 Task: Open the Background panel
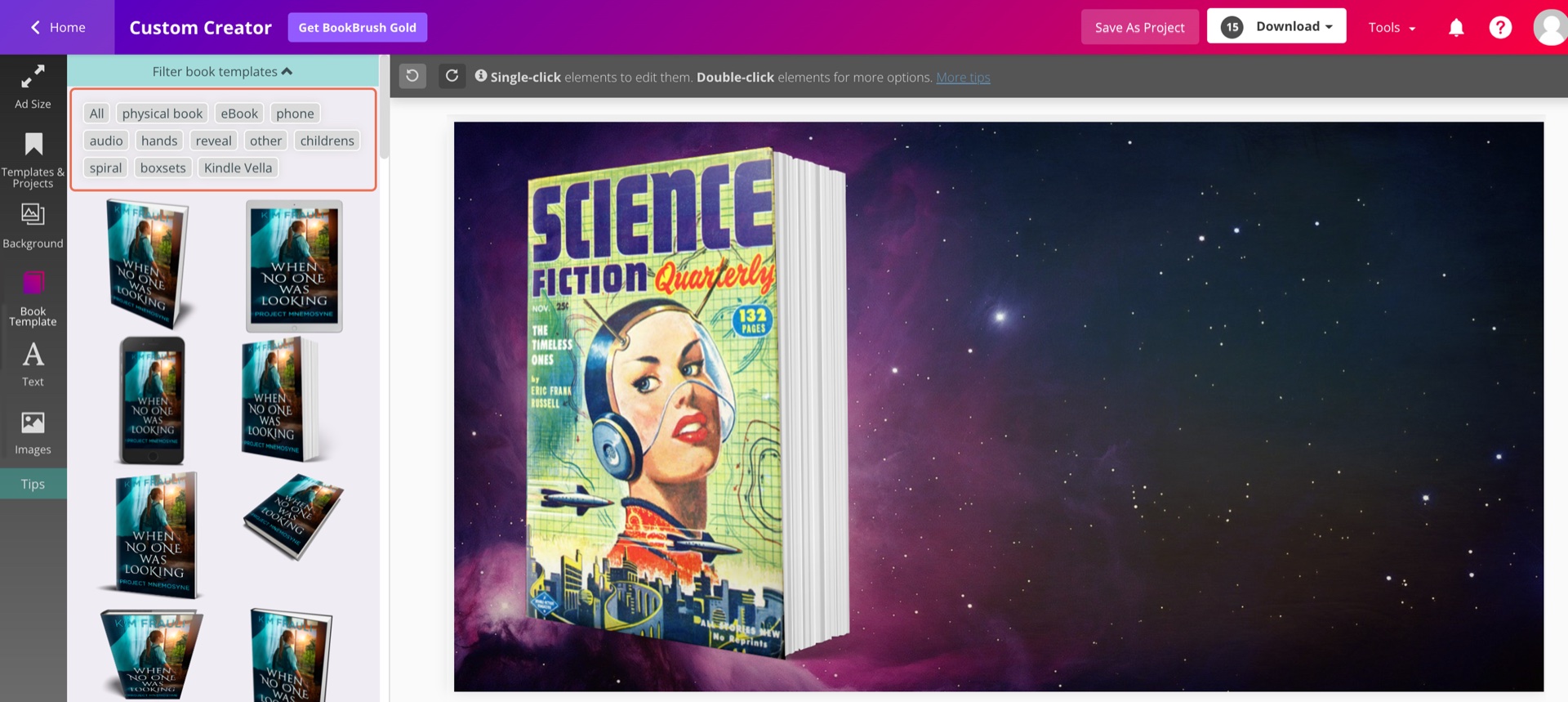coord(33,226)
